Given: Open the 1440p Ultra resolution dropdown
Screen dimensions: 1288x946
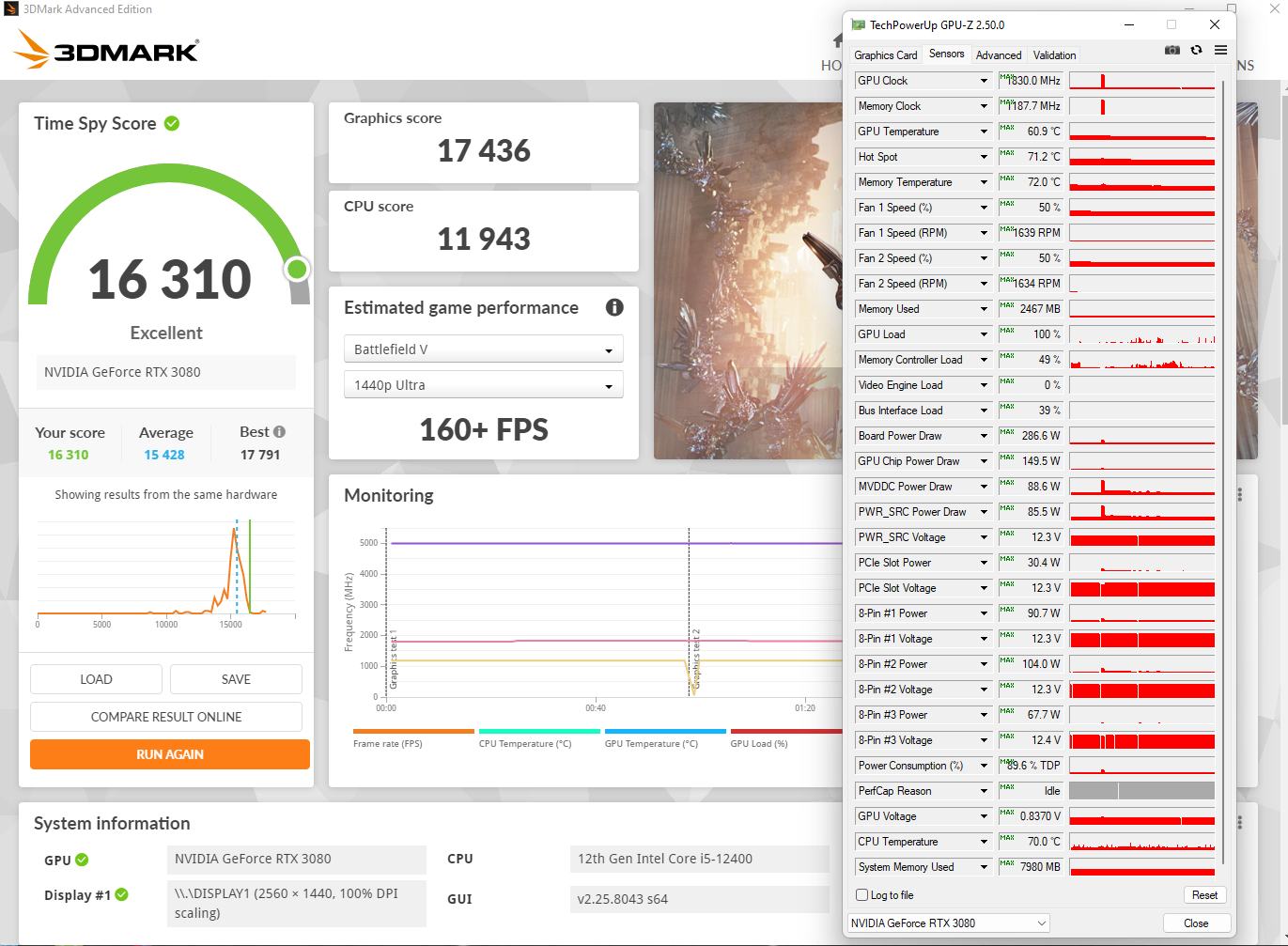Looking at the screenshot, I should coord(484,385).
